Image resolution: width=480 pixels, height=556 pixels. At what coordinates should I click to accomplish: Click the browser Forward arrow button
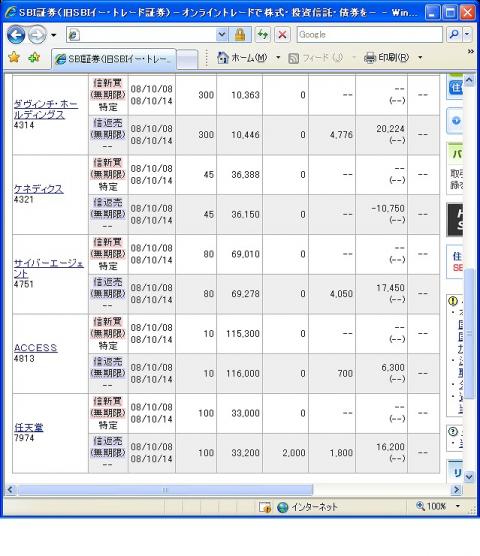click(x=37, y=35)
